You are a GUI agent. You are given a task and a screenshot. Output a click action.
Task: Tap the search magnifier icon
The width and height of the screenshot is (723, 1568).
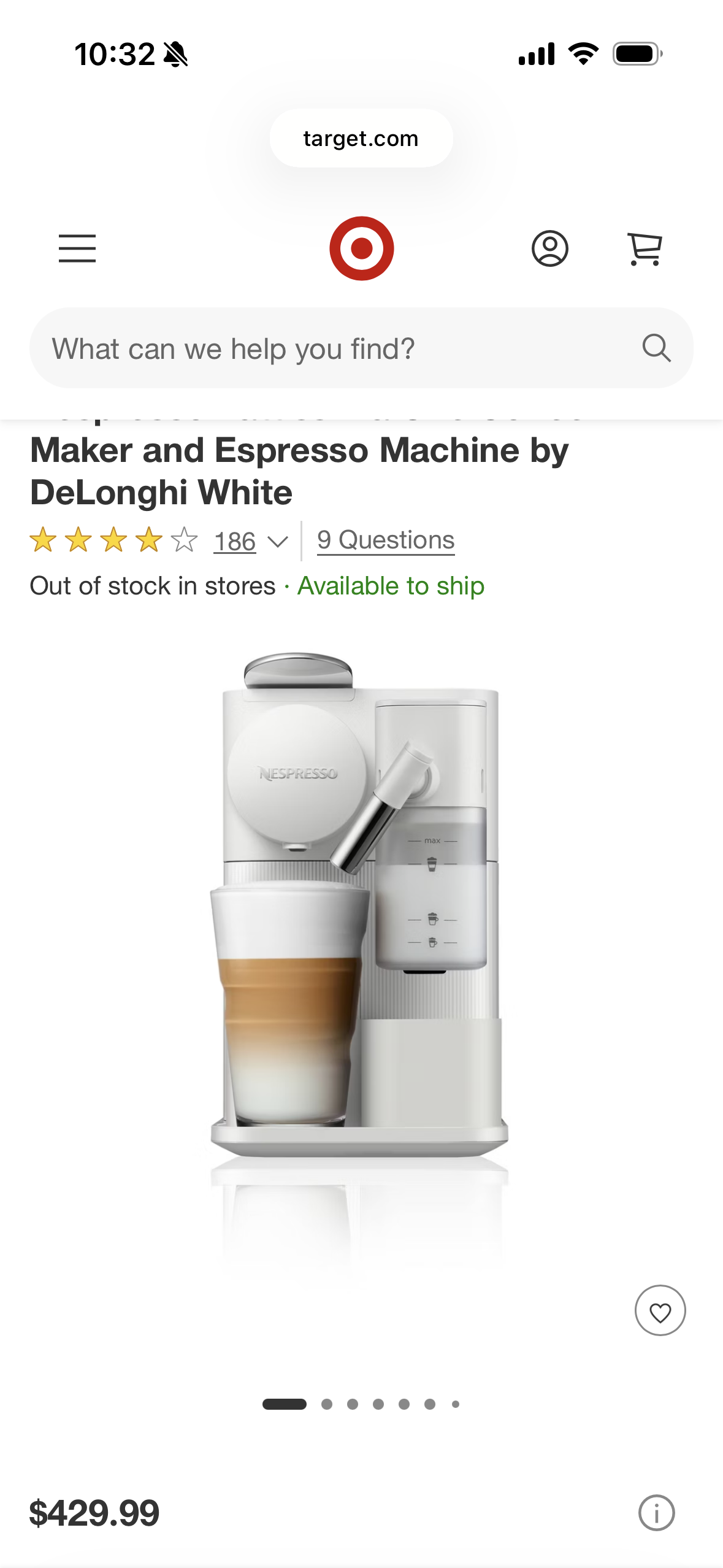click(x=656, y=348)
